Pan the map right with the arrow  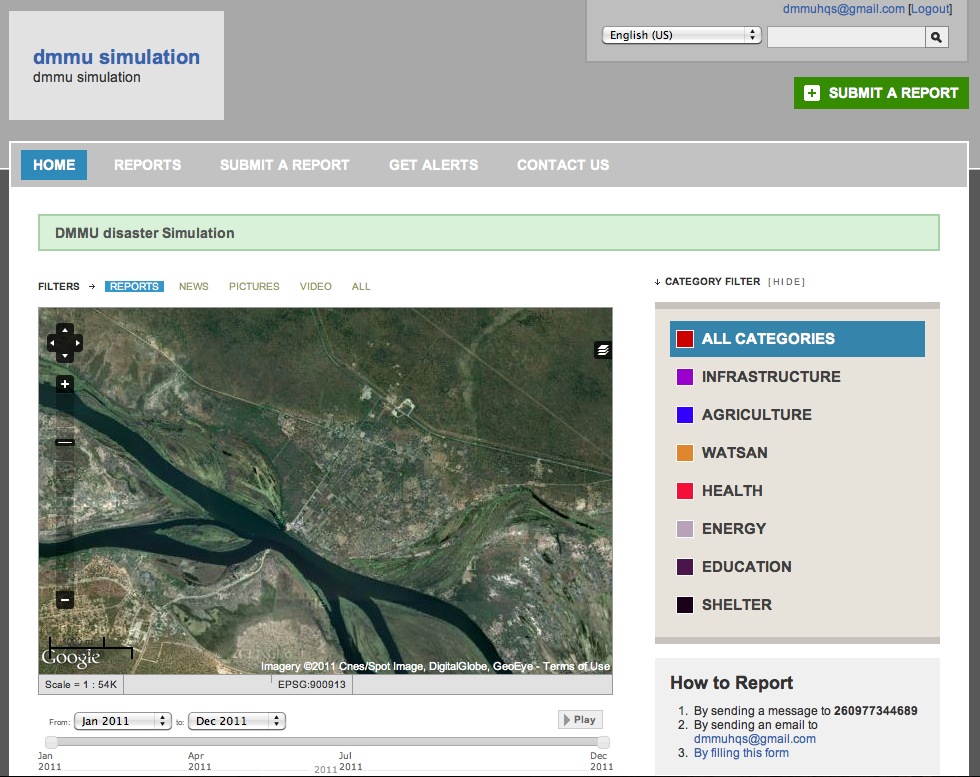(77, 343)
